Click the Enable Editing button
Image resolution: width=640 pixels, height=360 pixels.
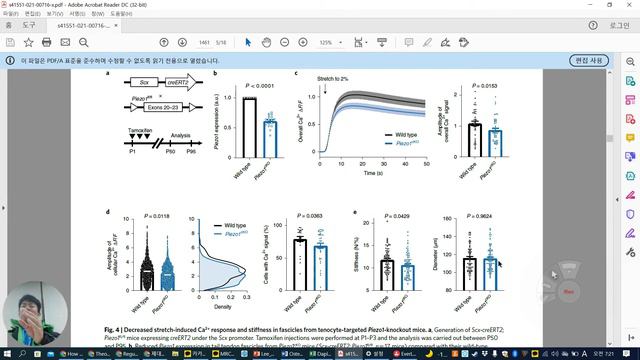589,60
